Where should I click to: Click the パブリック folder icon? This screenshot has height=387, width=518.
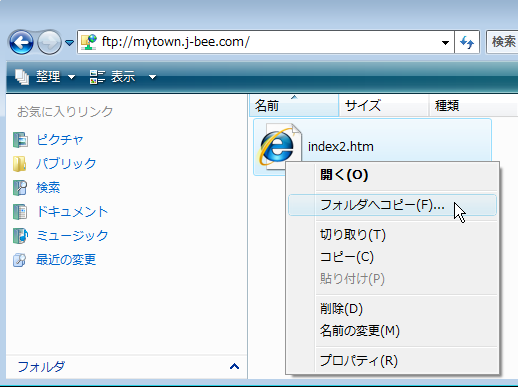click(20, 164)
